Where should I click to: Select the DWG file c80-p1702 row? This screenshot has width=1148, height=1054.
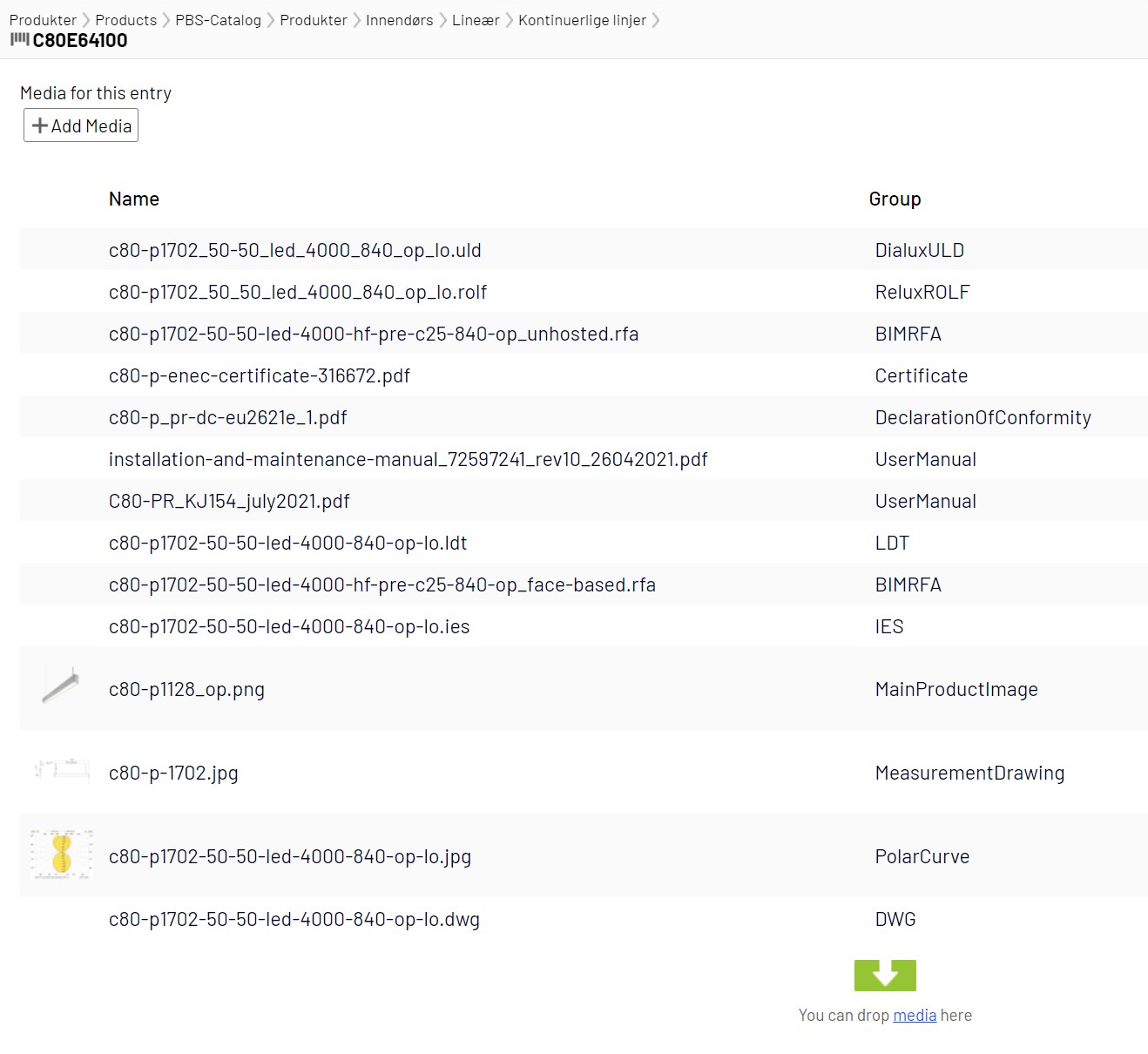tap(294, 919)
